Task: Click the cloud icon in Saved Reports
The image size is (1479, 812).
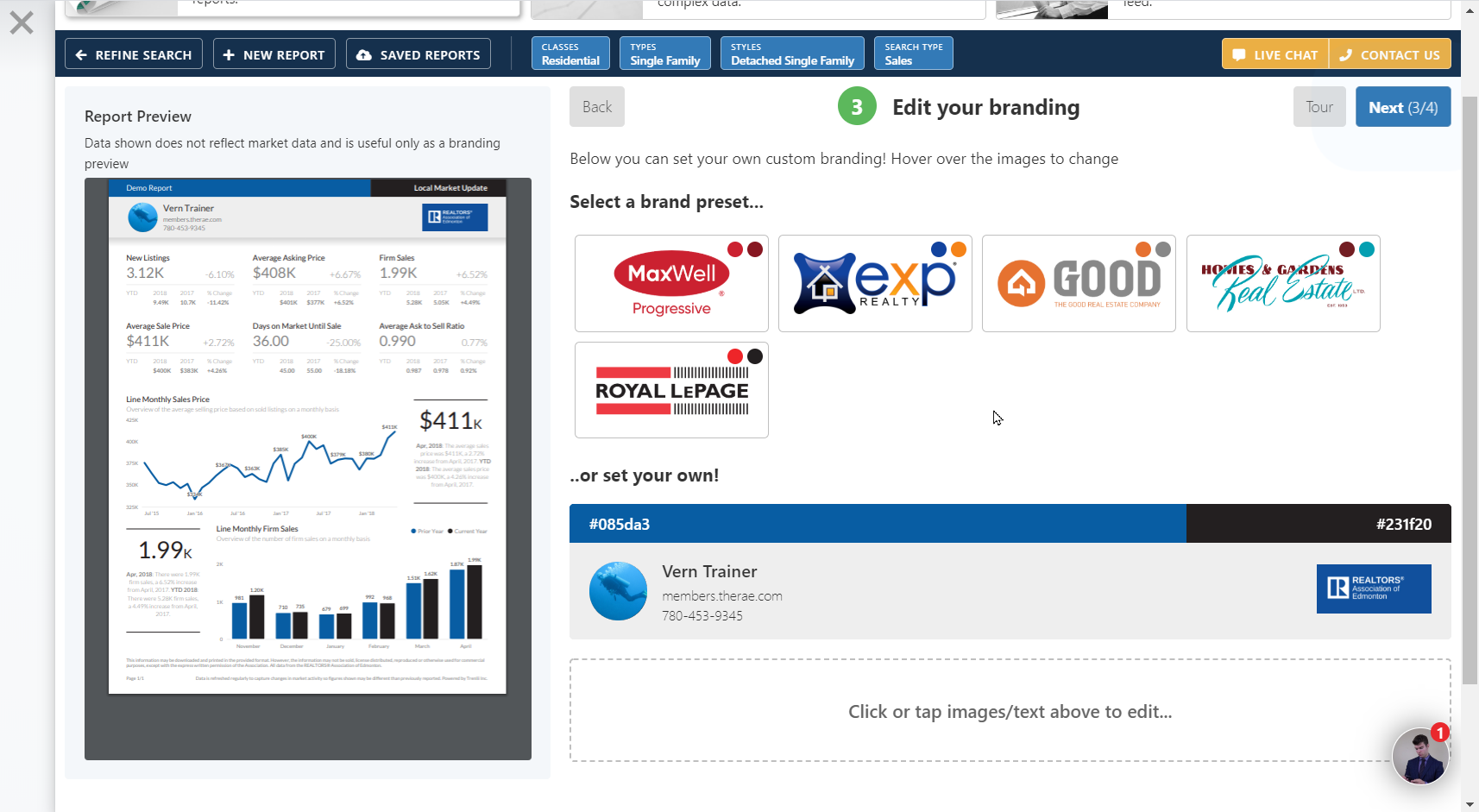Action: tap(364, 55)
